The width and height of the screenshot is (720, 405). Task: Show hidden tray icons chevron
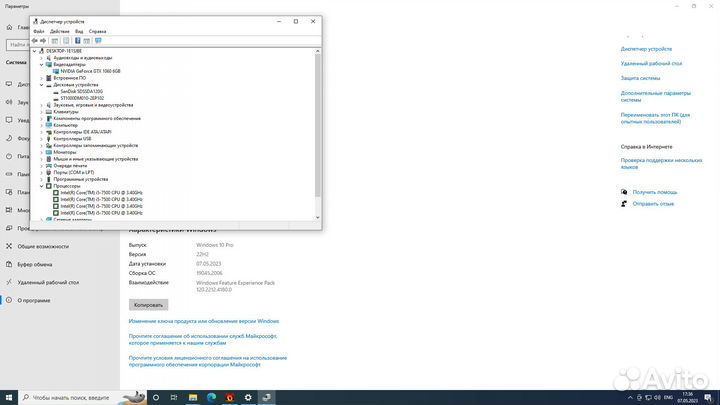click(630, 398)
